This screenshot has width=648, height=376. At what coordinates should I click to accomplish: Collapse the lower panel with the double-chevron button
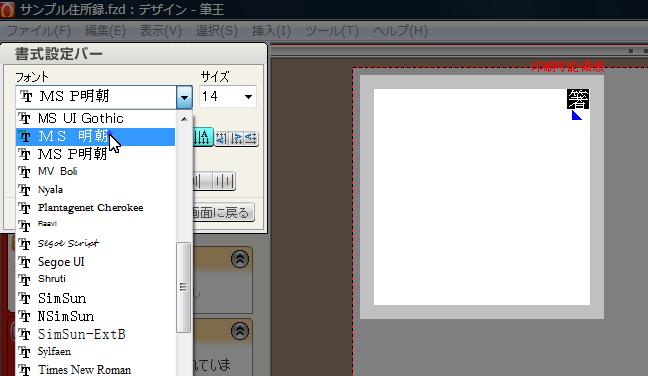tap(240, 331)
